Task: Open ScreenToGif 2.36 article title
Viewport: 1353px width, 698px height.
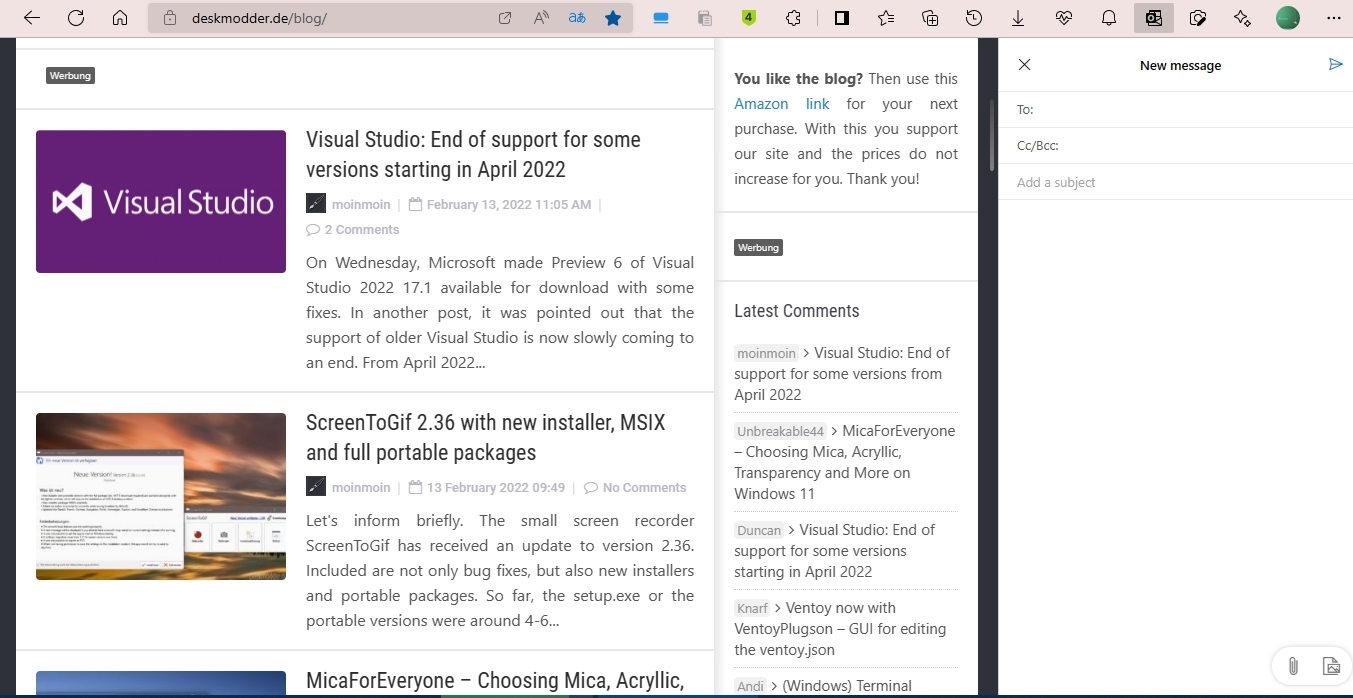Action: (485, 437)
